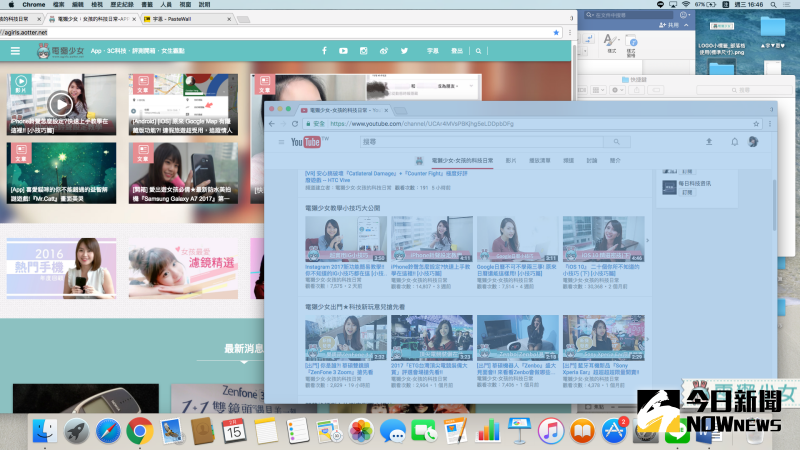This screenshot has height=450, width=800.
Task: Open the YouTube guide menu icon
Action: (x=279, y=142)
